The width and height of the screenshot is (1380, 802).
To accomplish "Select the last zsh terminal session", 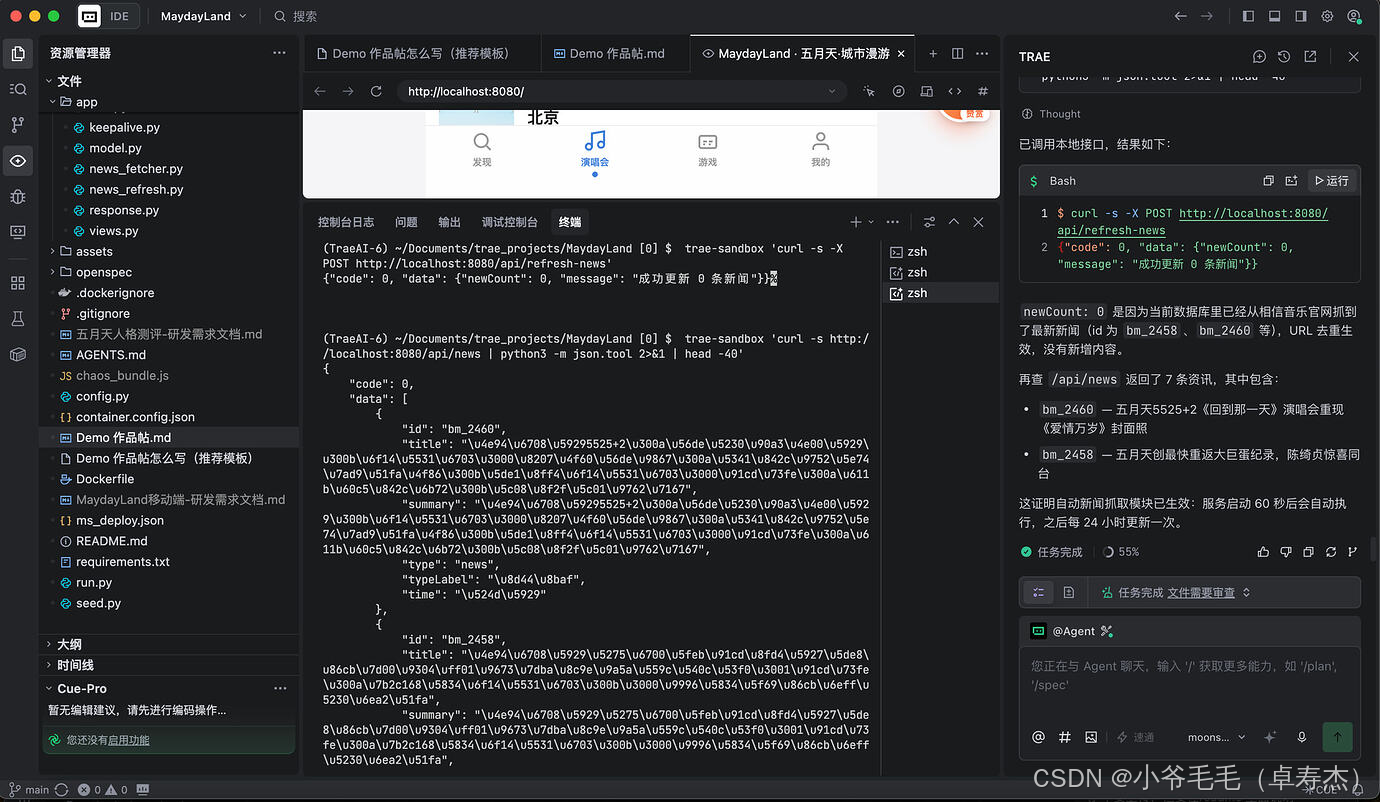I will pos(939,293).
